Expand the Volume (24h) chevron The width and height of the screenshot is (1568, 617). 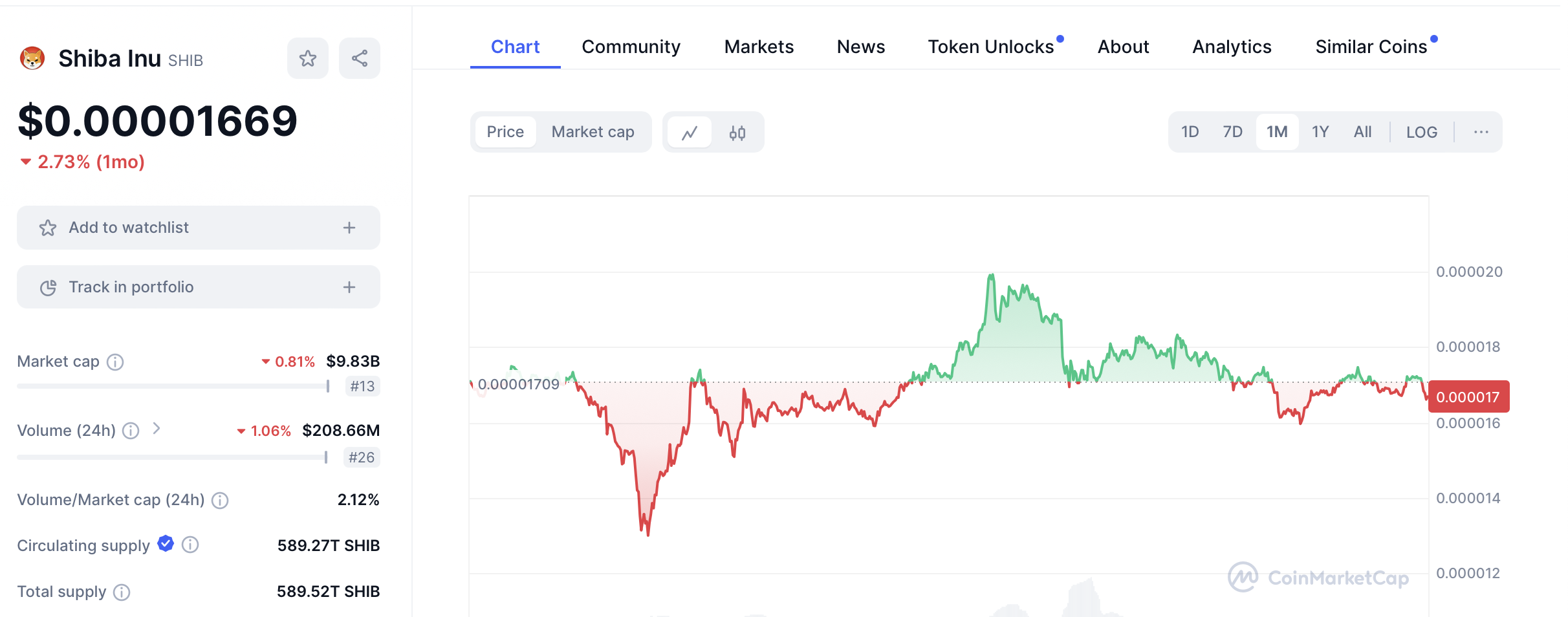tap(157, 428)
